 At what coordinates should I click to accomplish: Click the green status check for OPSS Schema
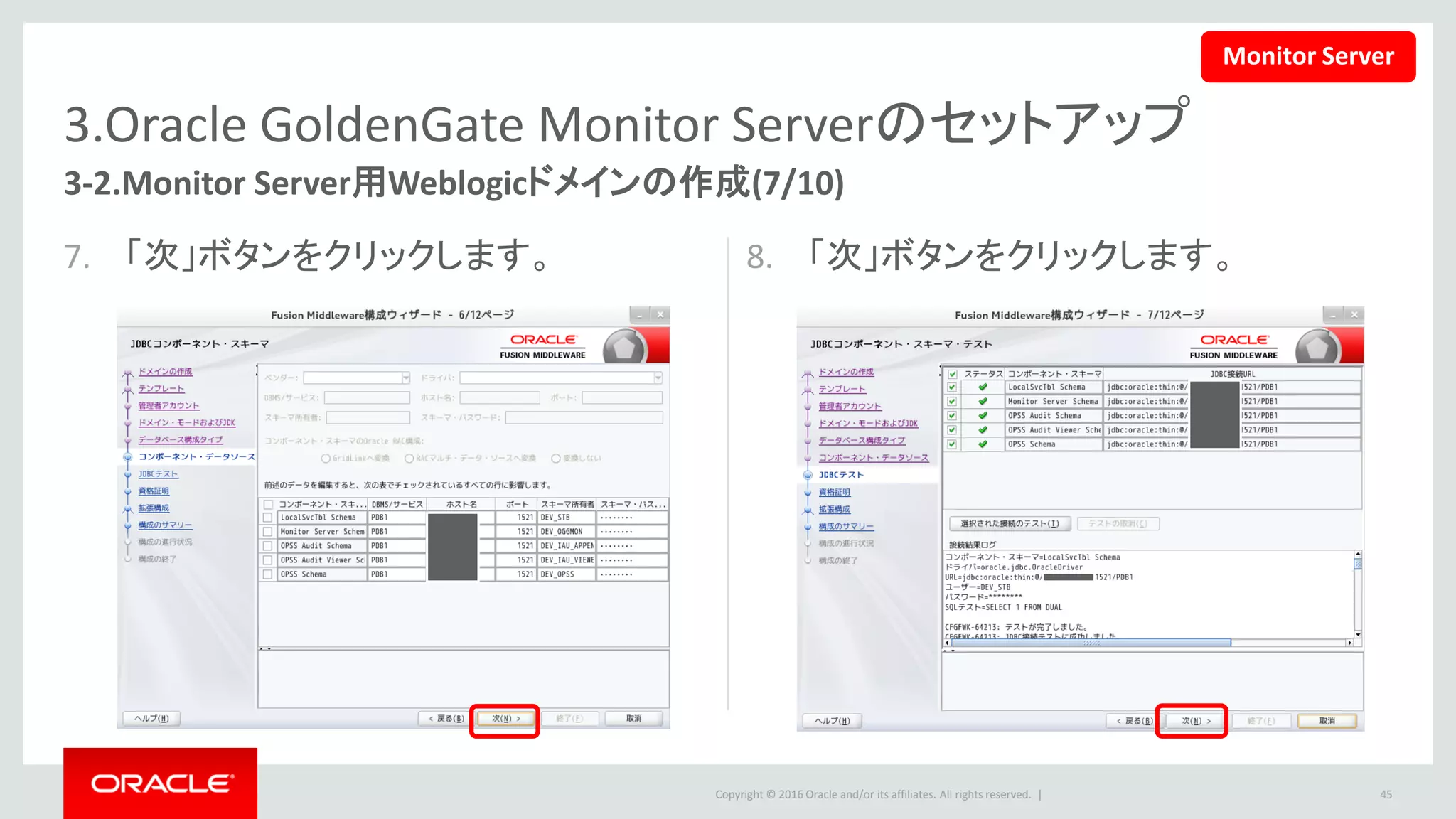tap(983, 444)
